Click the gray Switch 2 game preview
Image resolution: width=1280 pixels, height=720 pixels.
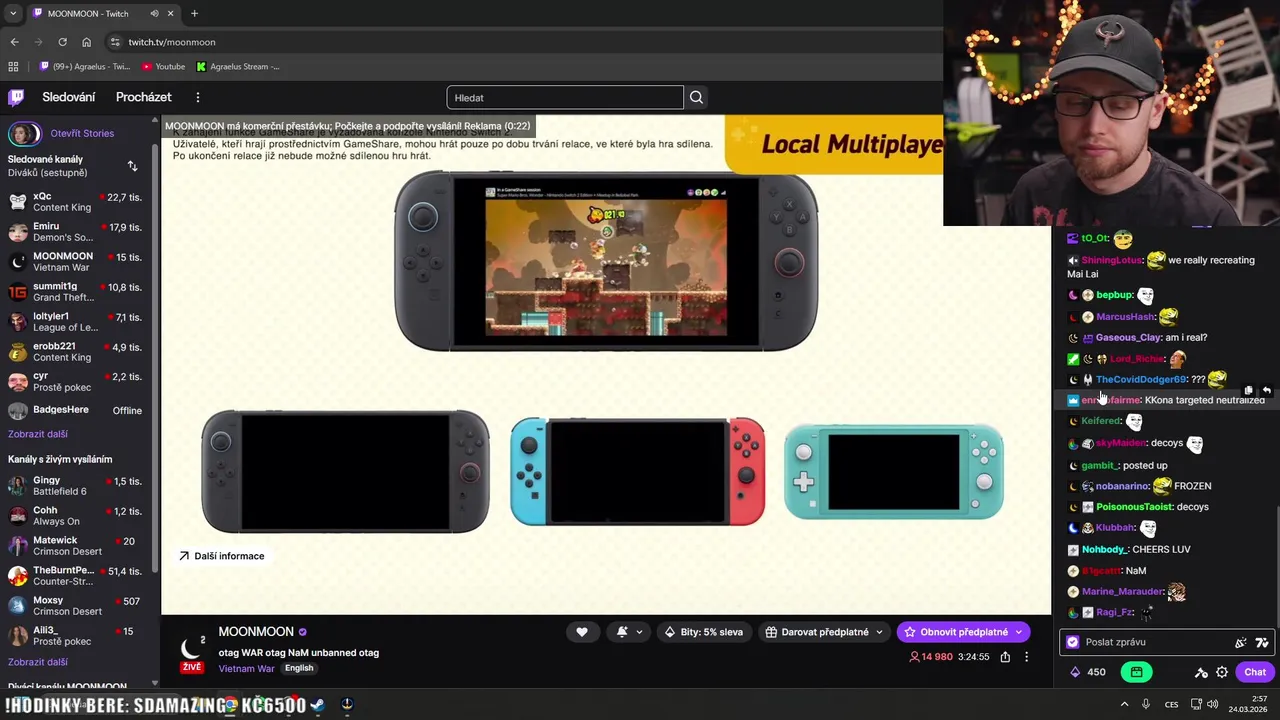click(x=606, y=262)
